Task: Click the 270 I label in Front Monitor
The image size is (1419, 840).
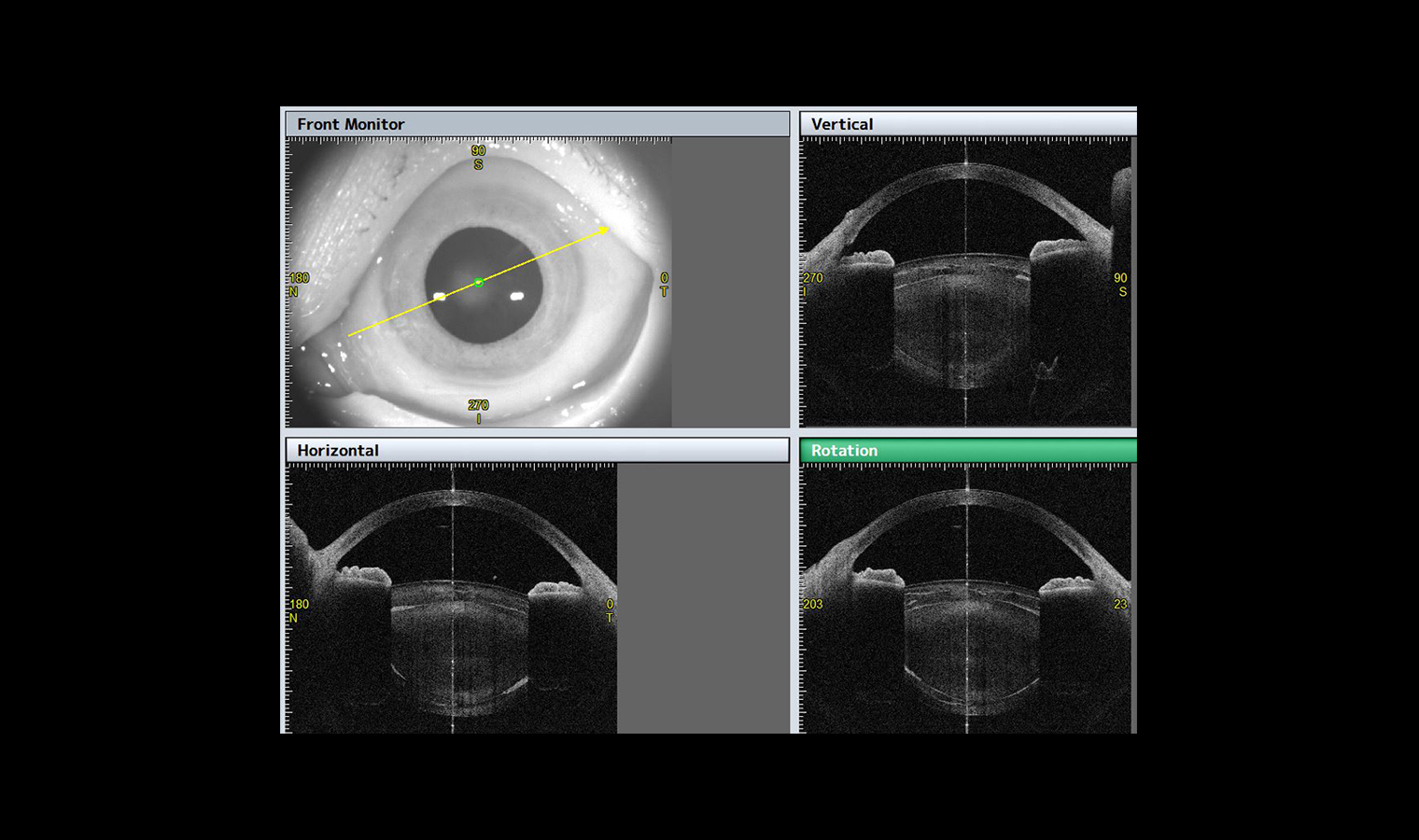Action: (478, 411)
